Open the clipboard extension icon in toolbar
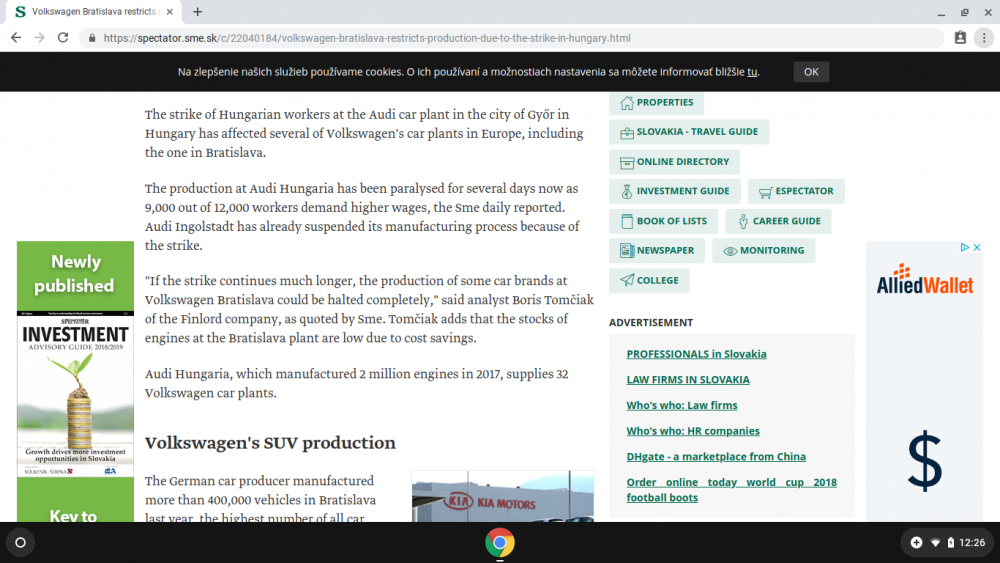Viewport: 1000px width, 563px height. coord(960,38)
